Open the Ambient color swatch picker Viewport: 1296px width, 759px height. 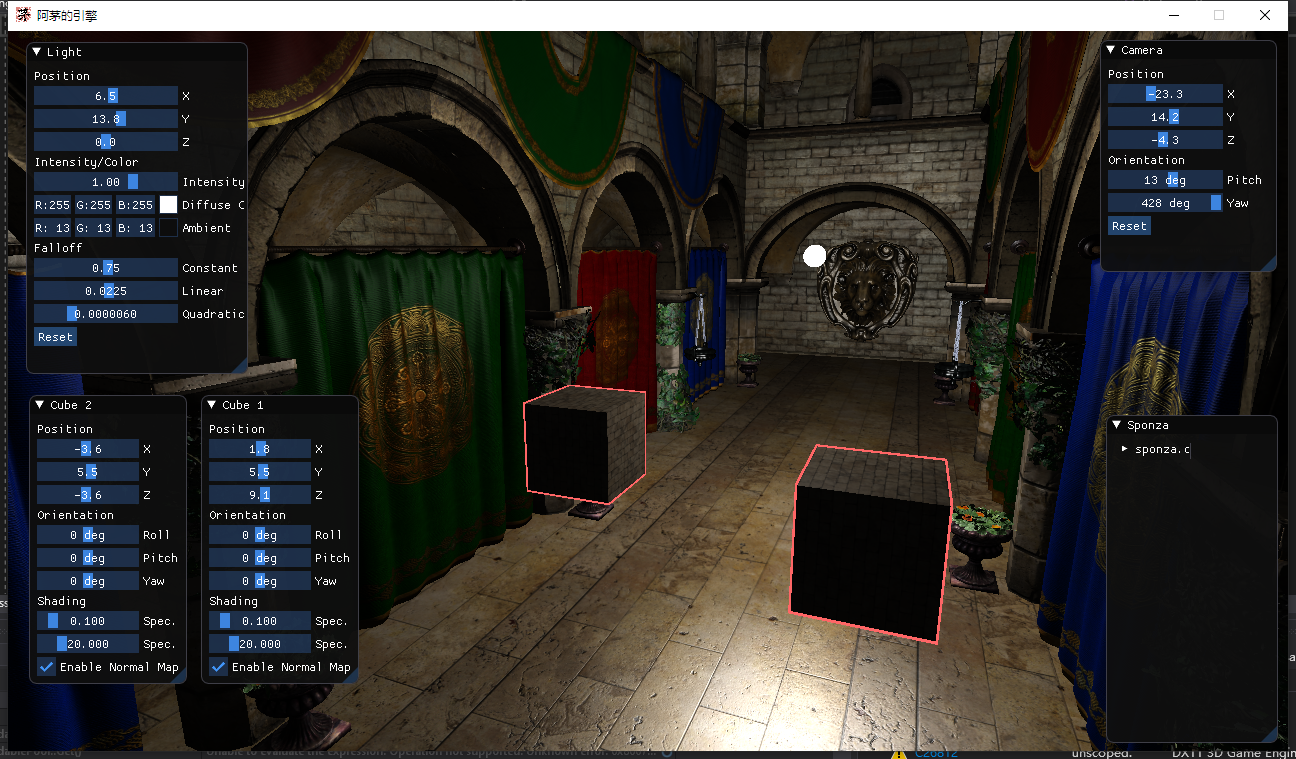tap(168, 228)
